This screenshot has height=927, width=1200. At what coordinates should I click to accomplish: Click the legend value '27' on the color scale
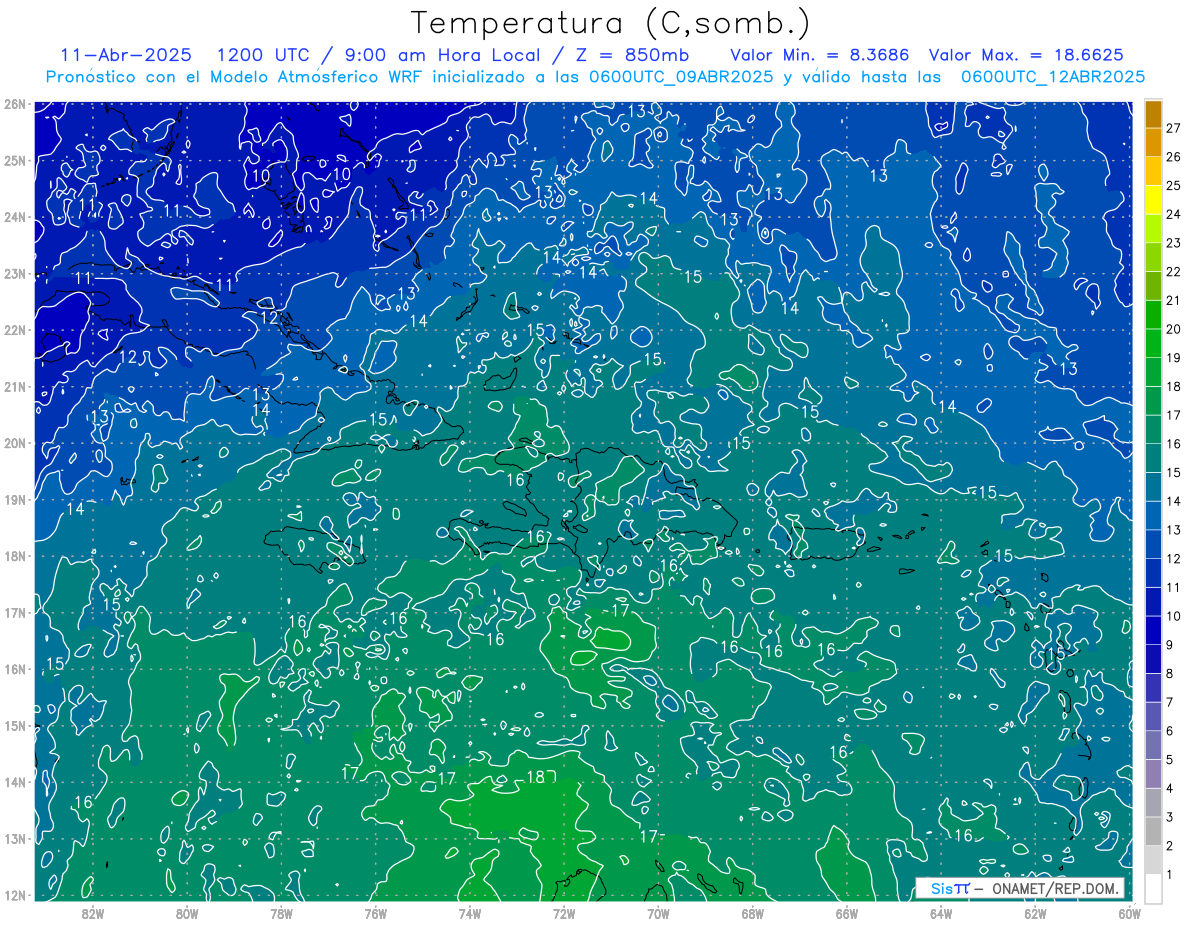1174,128
